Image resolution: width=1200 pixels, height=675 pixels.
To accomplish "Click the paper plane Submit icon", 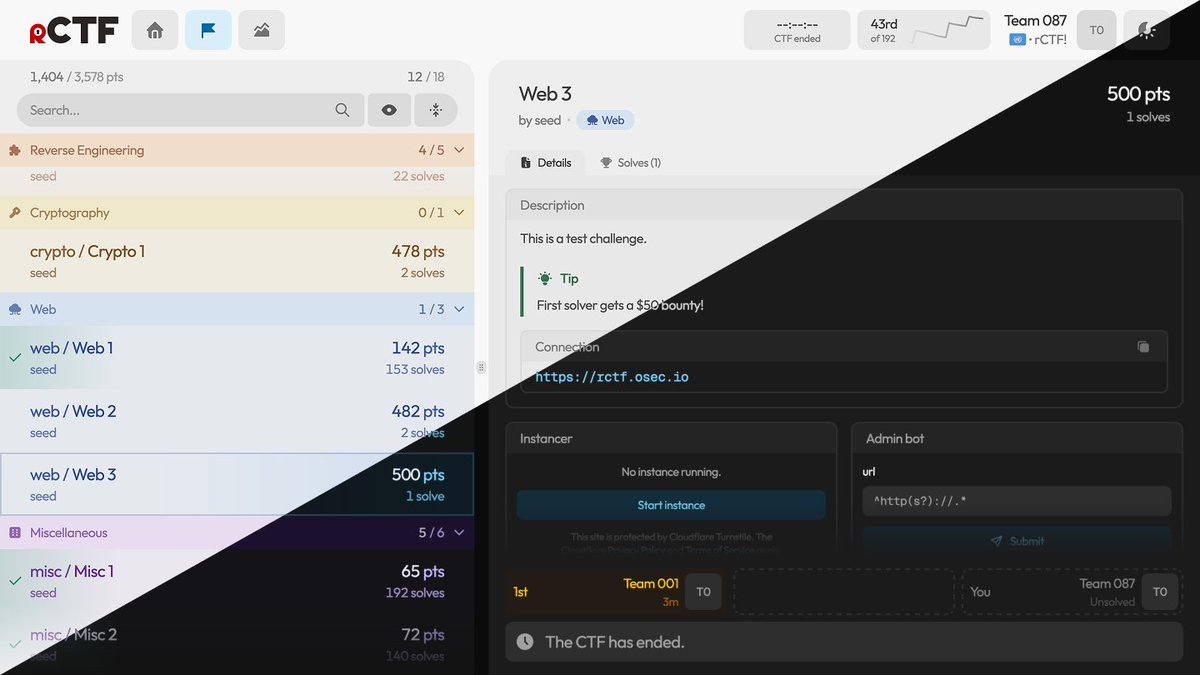I will coord(997,541).
